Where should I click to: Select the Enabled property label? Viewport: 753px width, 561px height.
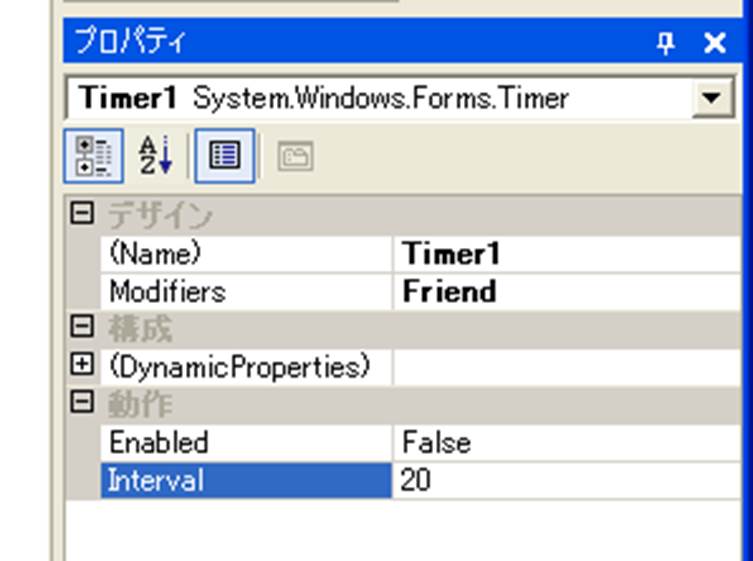(158, 442)
